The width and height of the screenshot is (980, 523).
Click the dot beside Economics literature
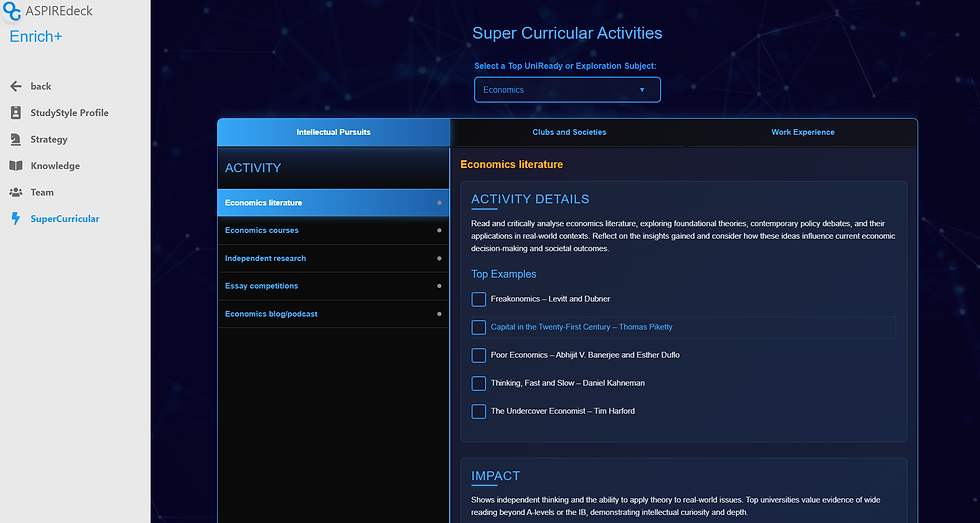(439, 203)
